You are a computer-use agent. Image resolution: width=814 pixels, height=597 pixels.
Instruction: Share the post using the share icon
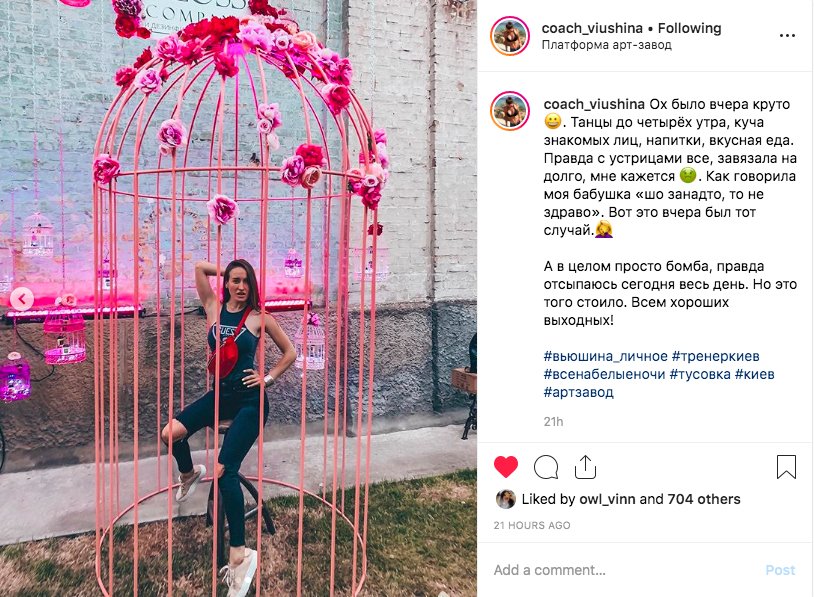(x=585, y=467)
